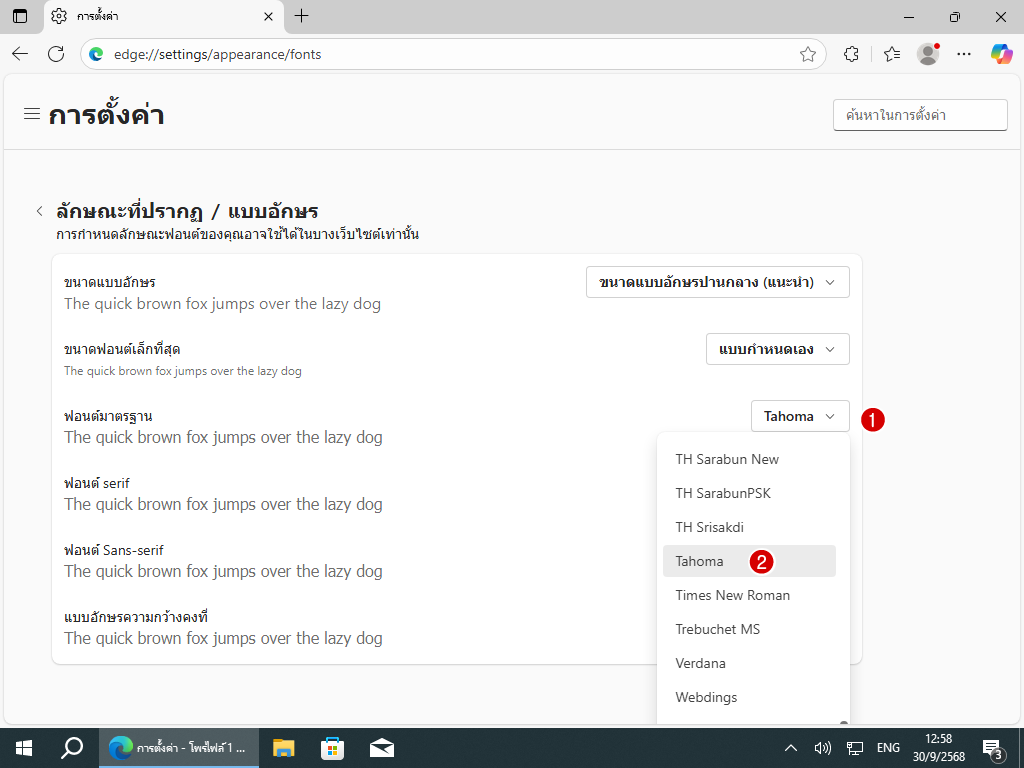Image resolution: width=1024 pixels, height=768 pixels.
Task: Open the Edge three-dot menu
Action: coord(964,54)
